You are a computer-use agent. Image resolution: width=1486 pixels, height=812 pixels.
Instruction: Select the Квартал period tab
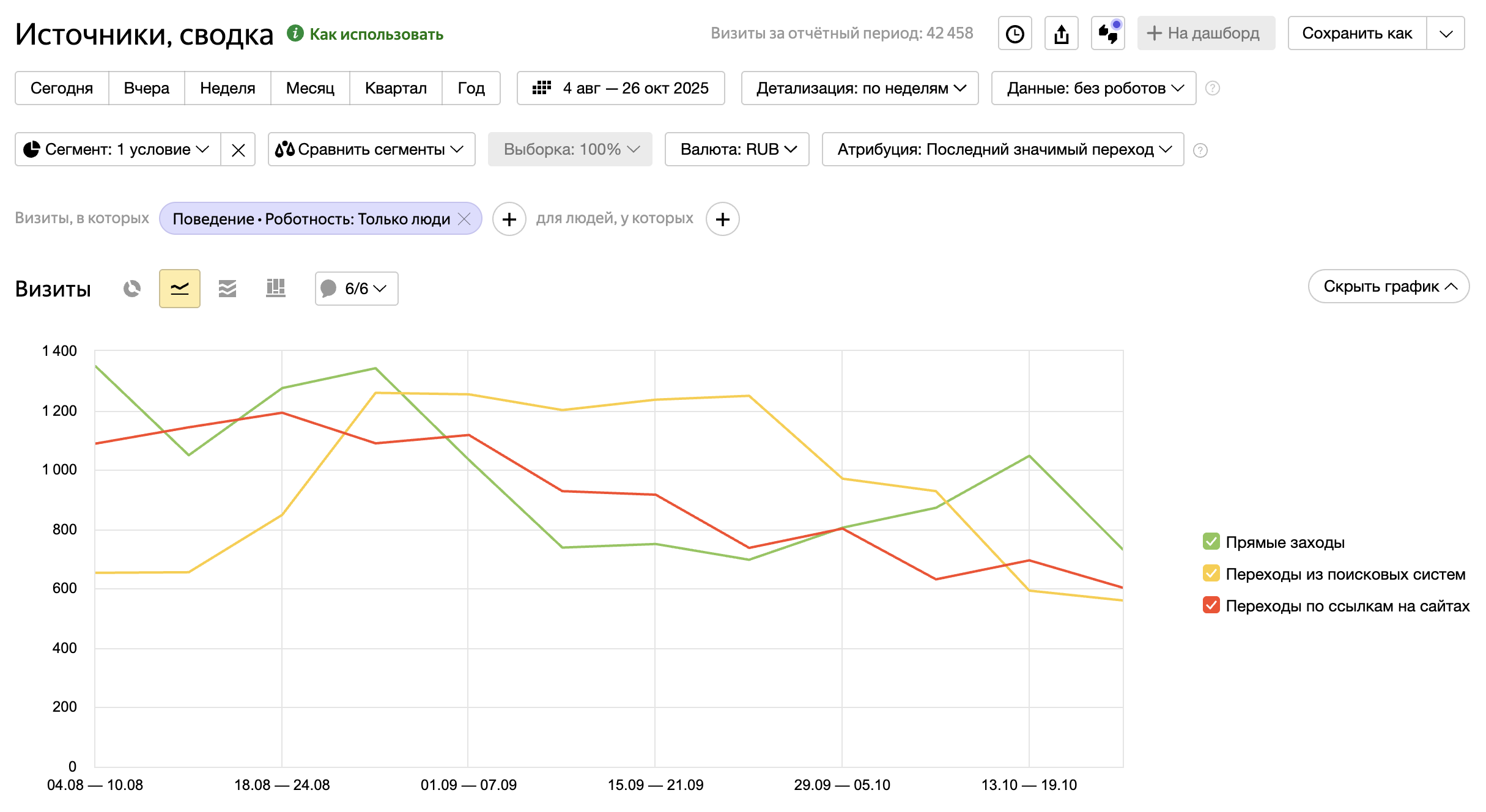(x=396, y=89)
